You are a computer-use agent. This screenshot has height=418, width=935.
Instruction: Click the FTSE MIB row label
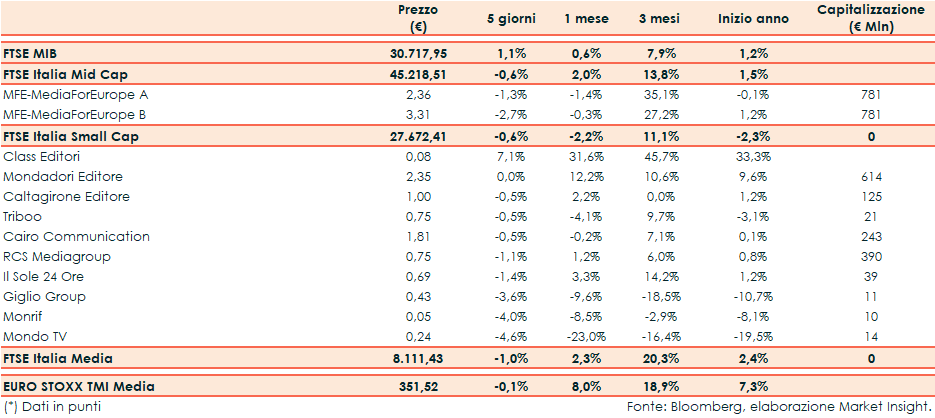[33, 52]
